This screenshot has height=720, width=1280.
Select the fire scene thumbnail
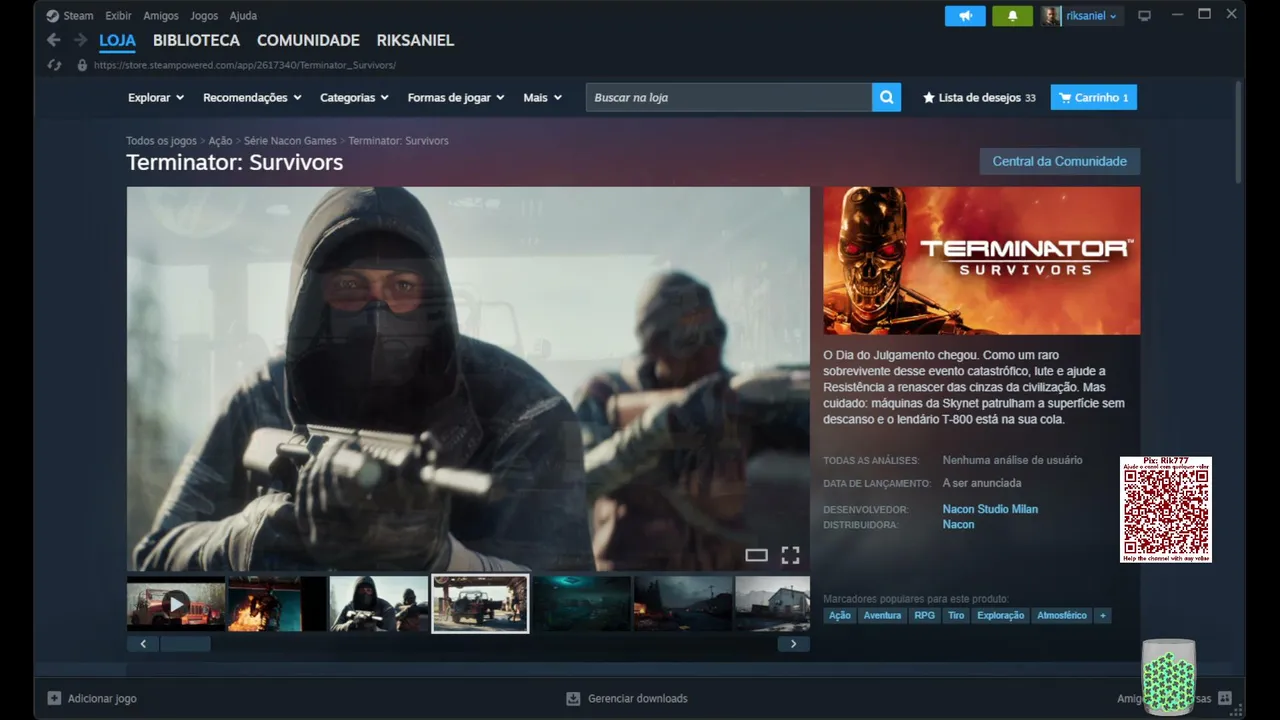coord(277,604)
